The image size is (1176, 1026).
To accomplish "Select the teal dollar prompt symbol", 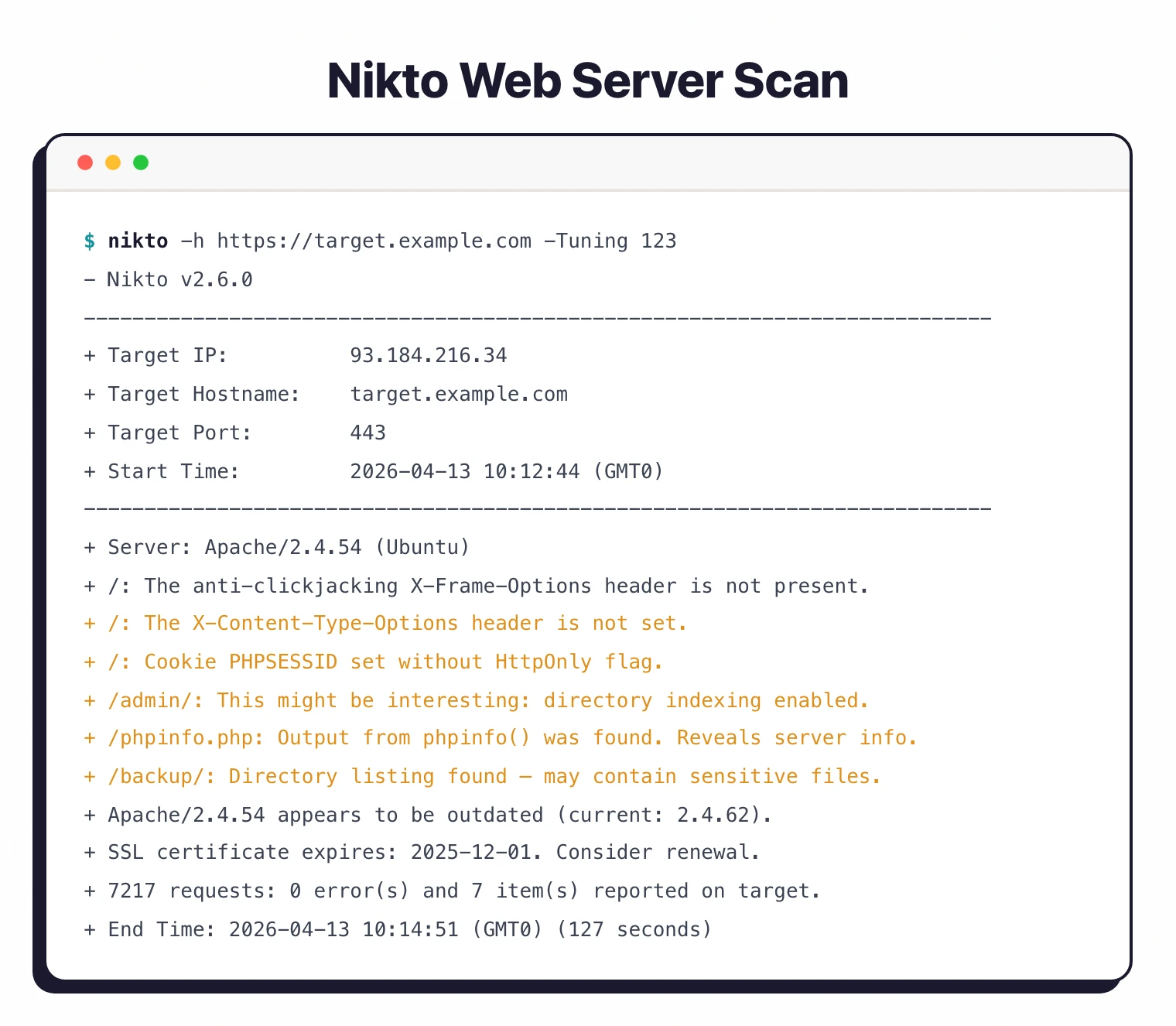I will click(91, 241).
